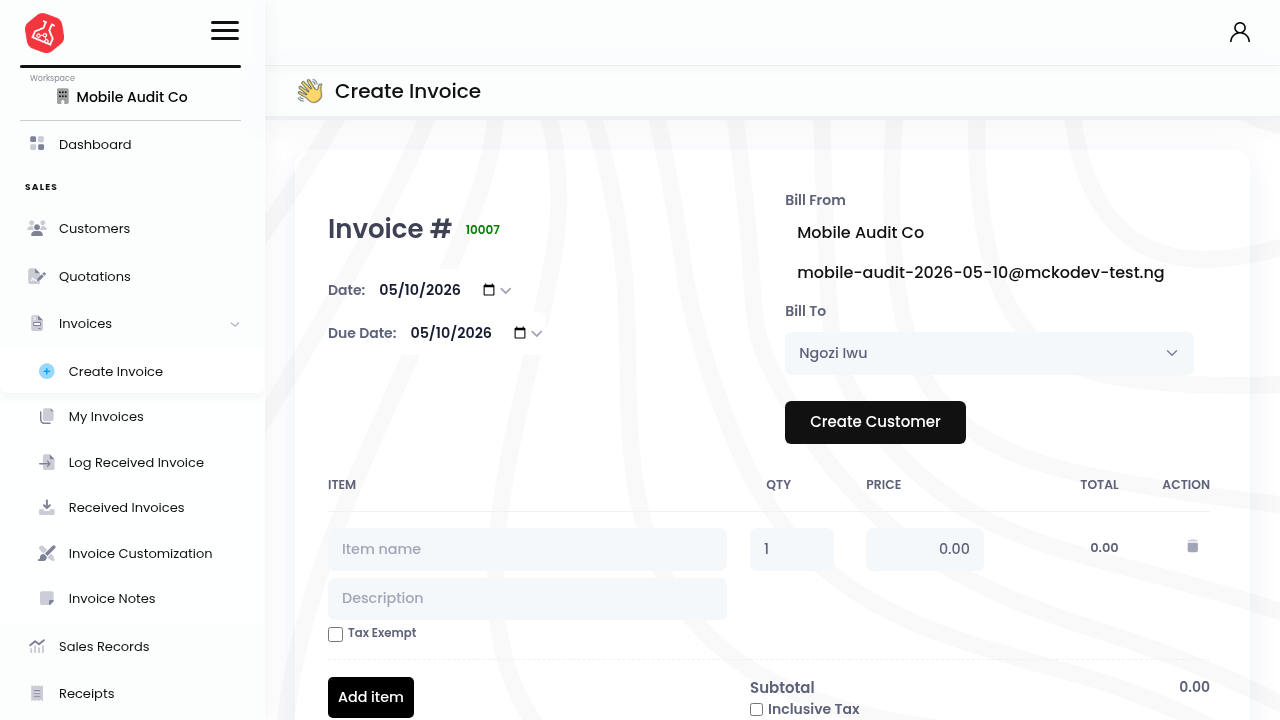
Task: Click the Quotations pencil icon
Action: point(37,276)
